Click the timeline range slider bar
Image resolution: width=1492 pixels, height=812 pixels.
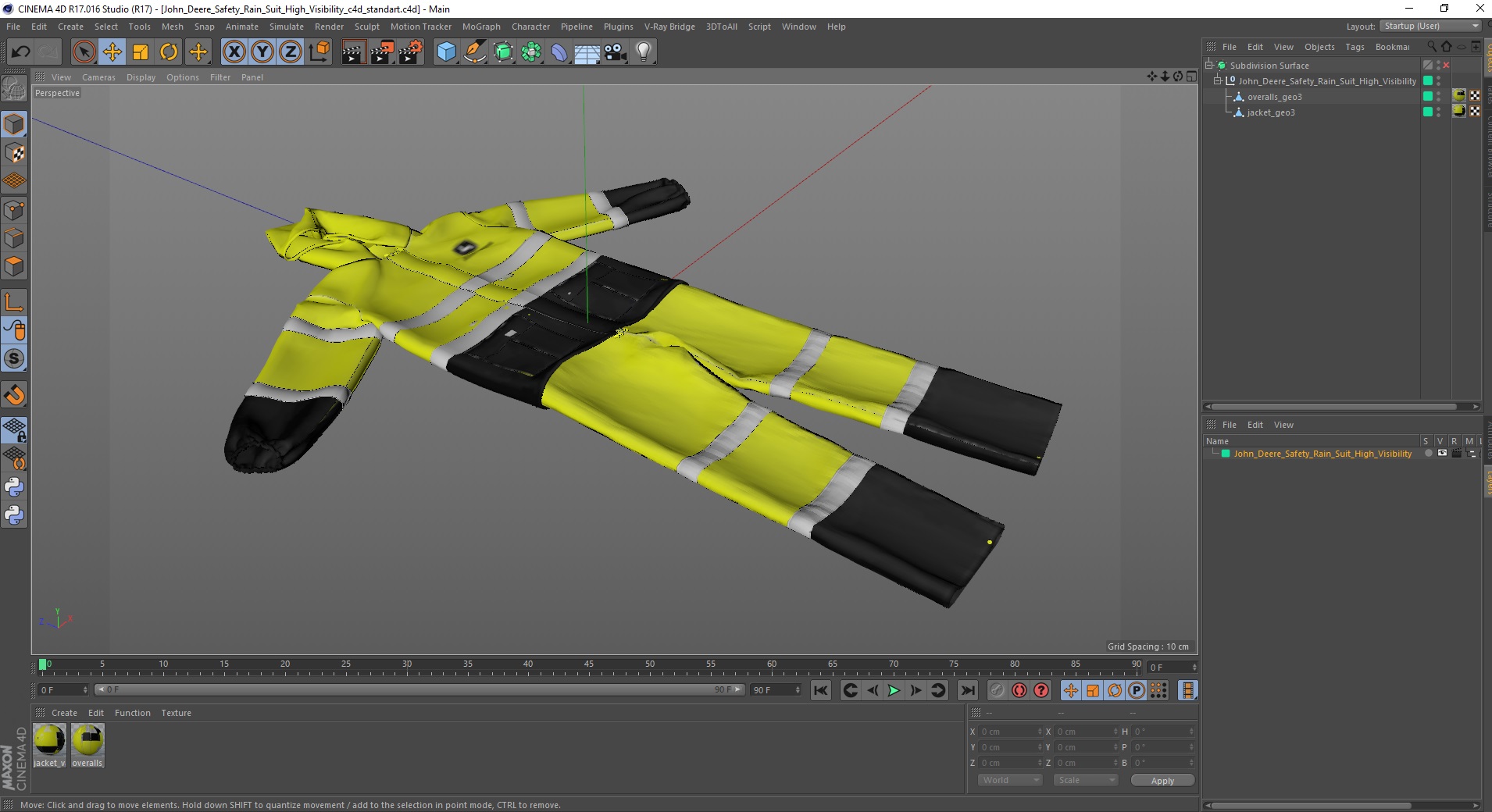coord(419,689)
